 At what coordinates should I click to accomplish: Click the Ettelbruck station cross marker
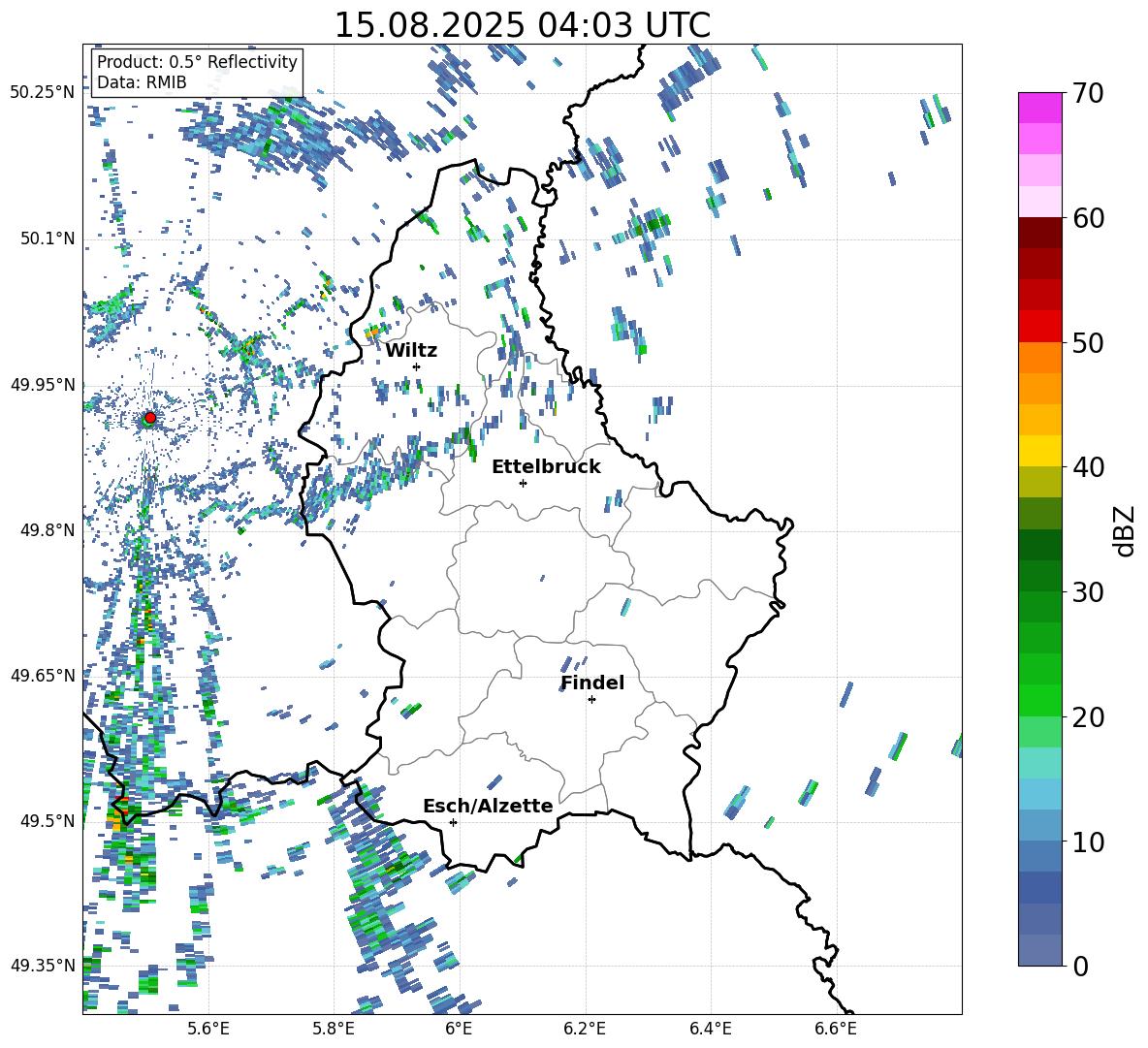(523, 483)
